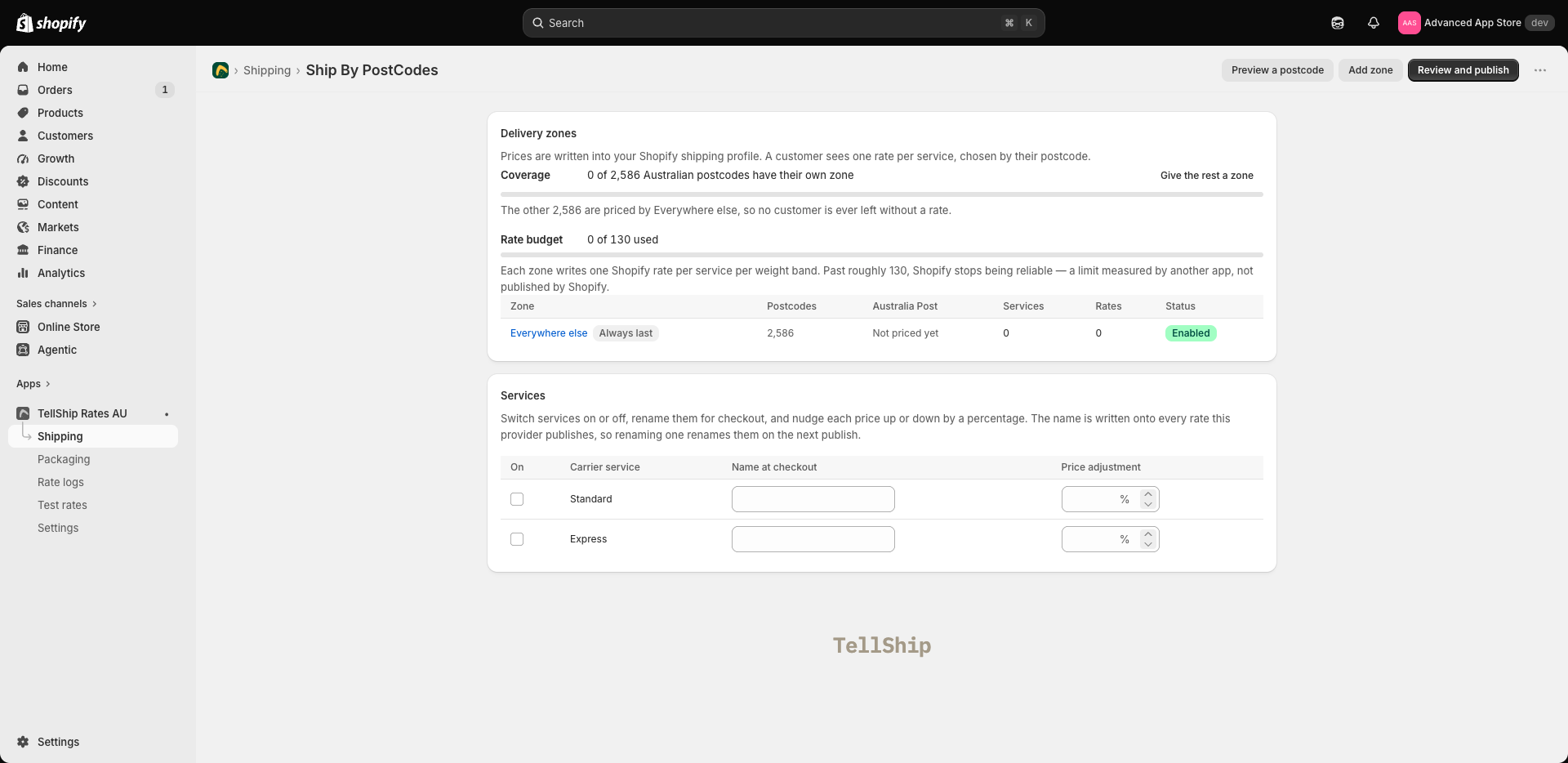Open the notifications bell

point(1374,23)
